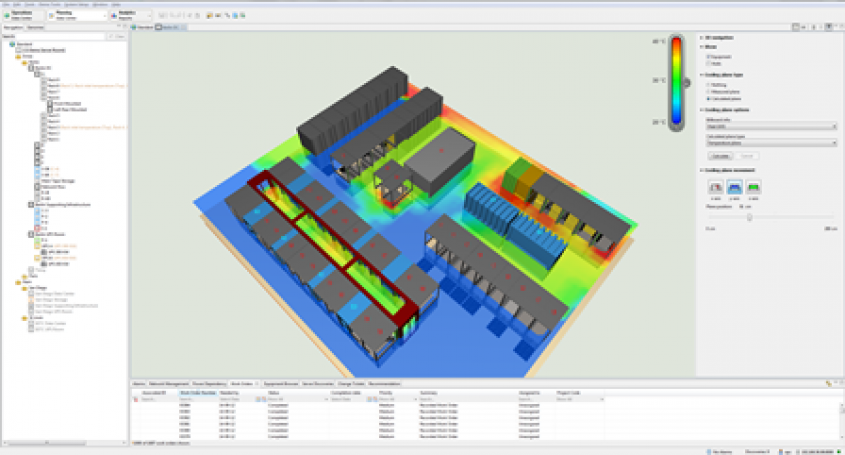Click the rainbow temperature color legend bar
This screenshot has height=455, width=845.
(676, 82)
